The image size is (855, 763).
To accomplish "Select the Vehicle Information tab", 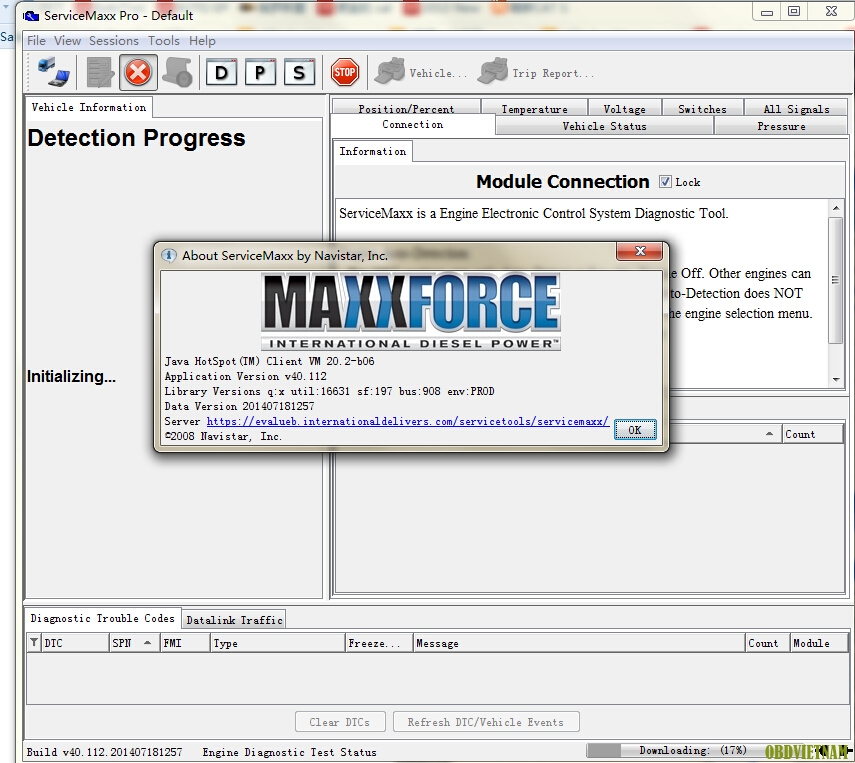I will (x=89, y=107).
